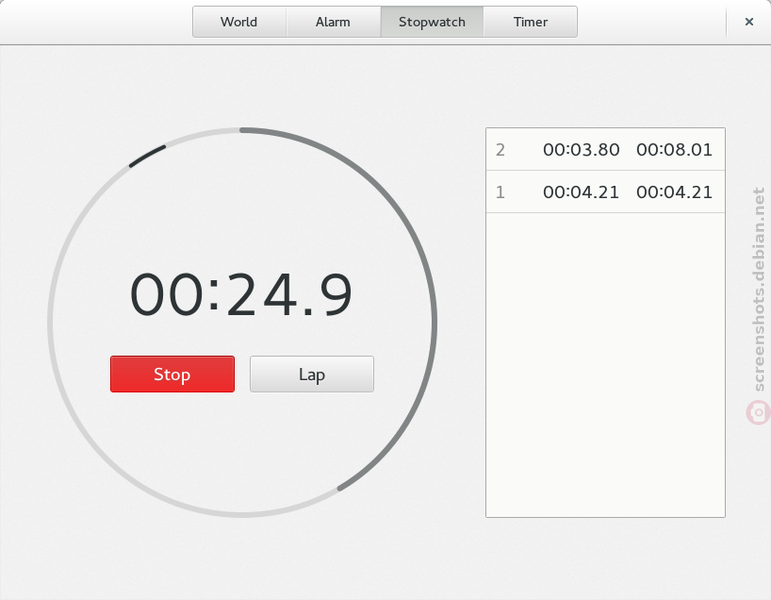Go to the Timer tab
Screen dimensions: 771x600
(x=531, y=22)
